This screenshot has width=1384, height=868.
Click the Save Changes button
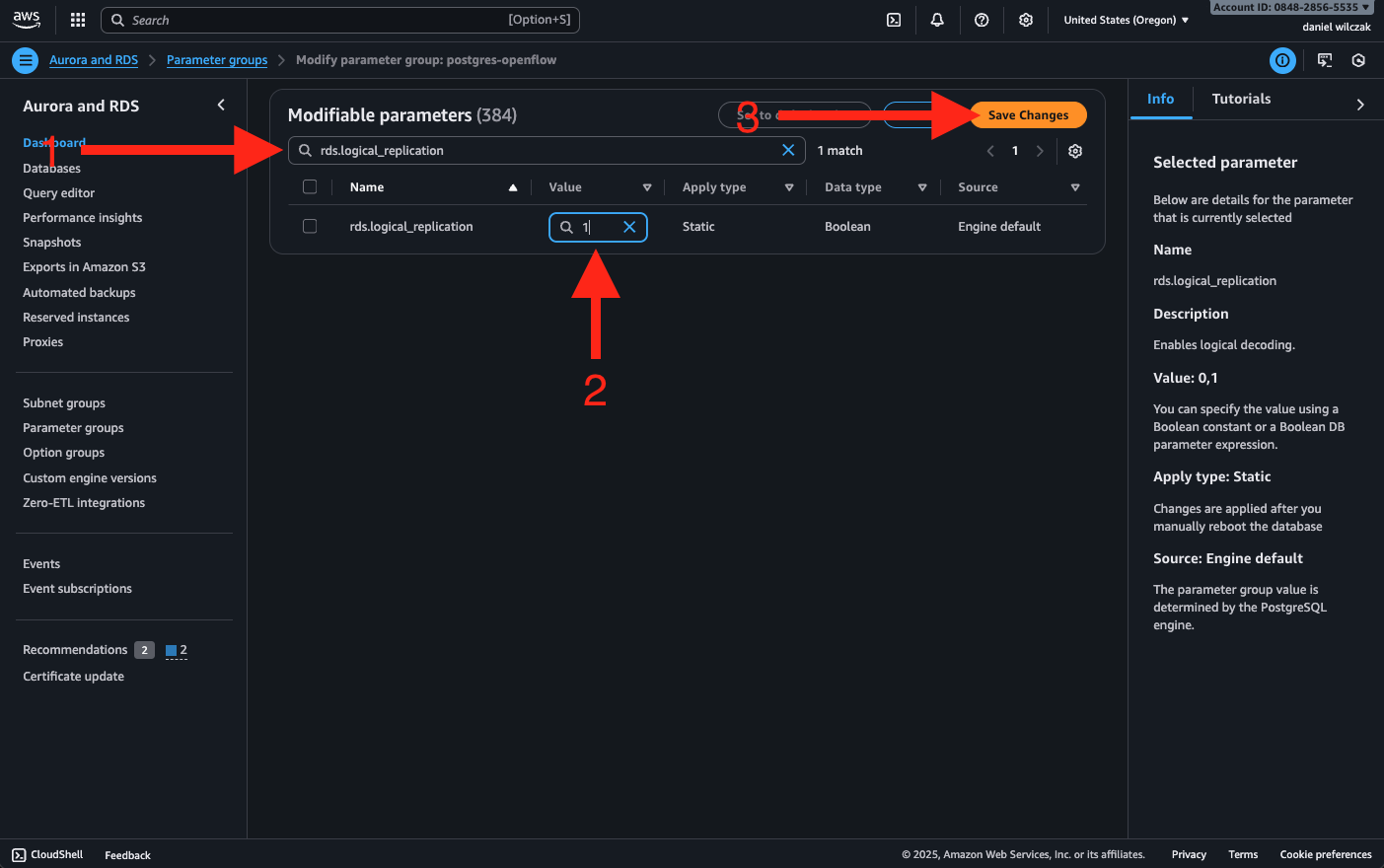(1028, 115)
